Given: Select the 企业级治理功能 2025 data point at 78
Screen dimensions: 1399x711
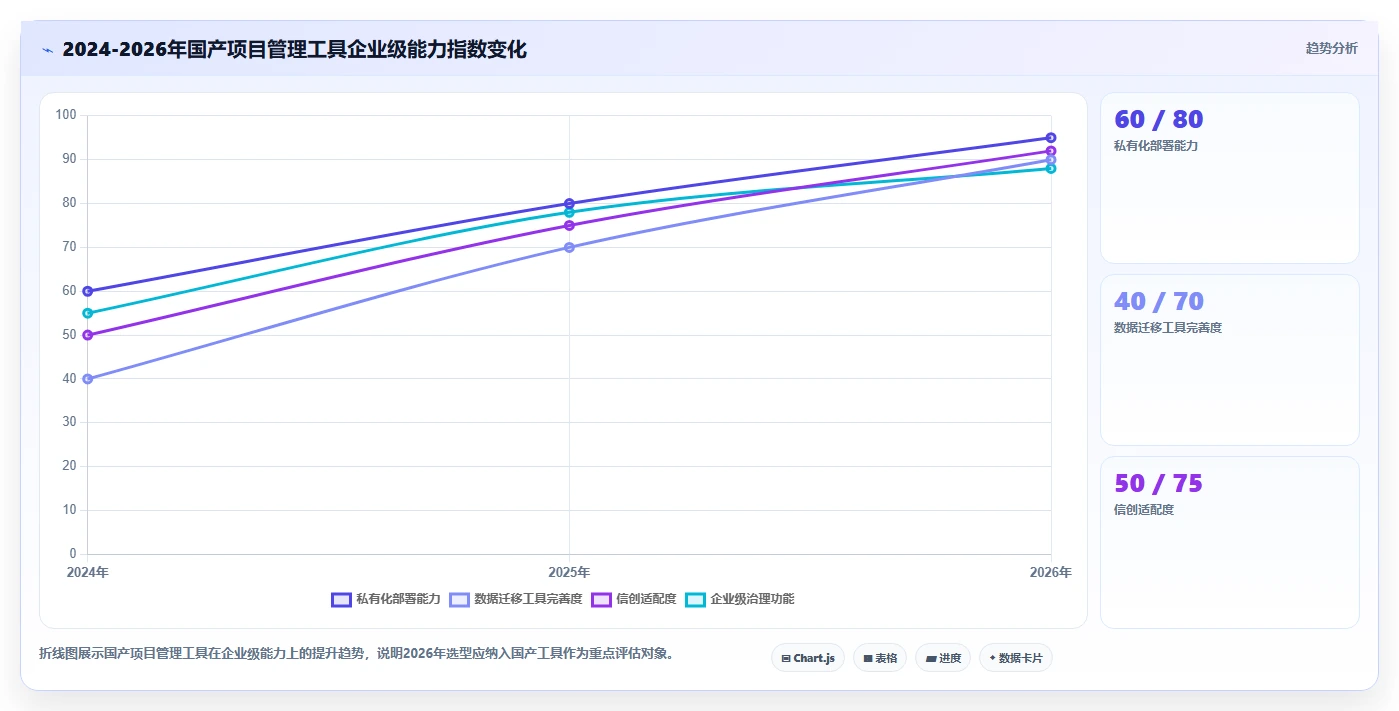Looking at the screenshot, I should coord(569,212).
